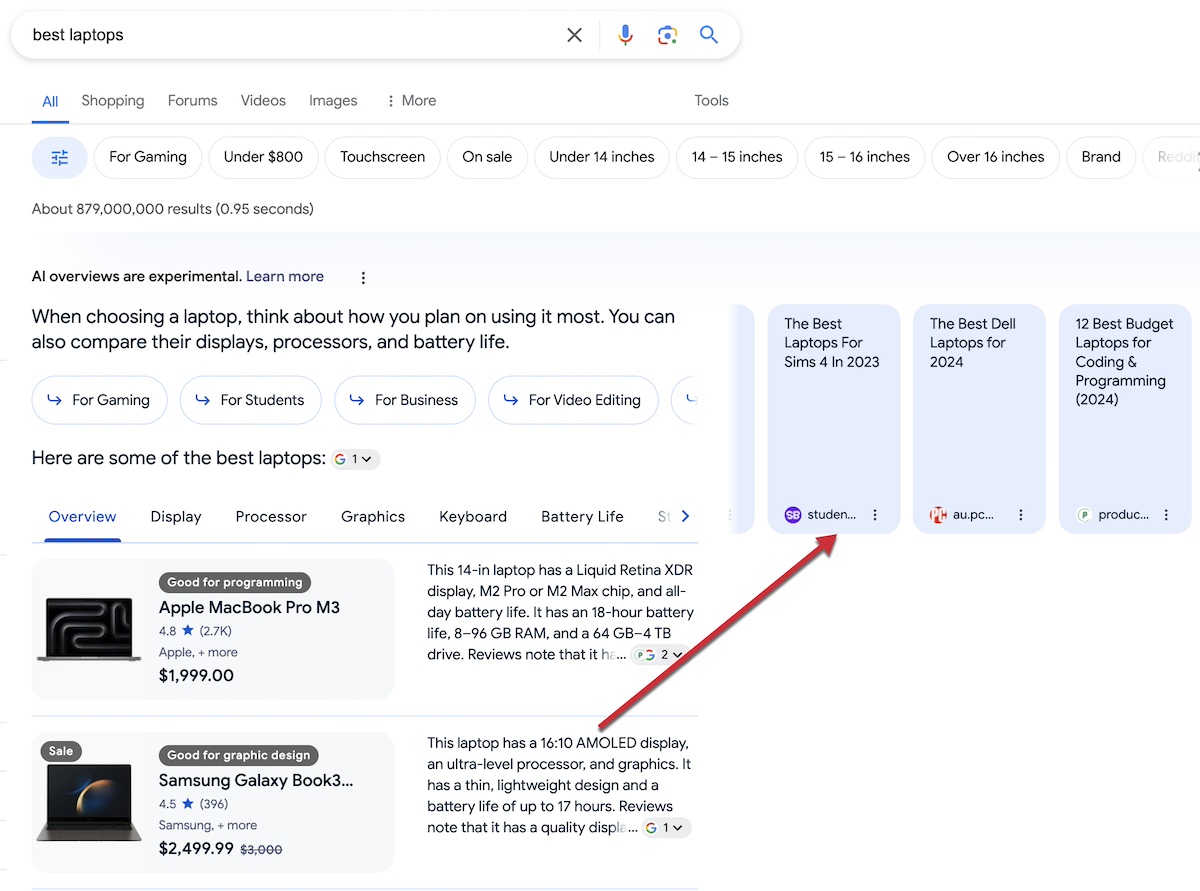
Task: Enable the Touchscreen filter chip
Action: click(x=382, y=157)
